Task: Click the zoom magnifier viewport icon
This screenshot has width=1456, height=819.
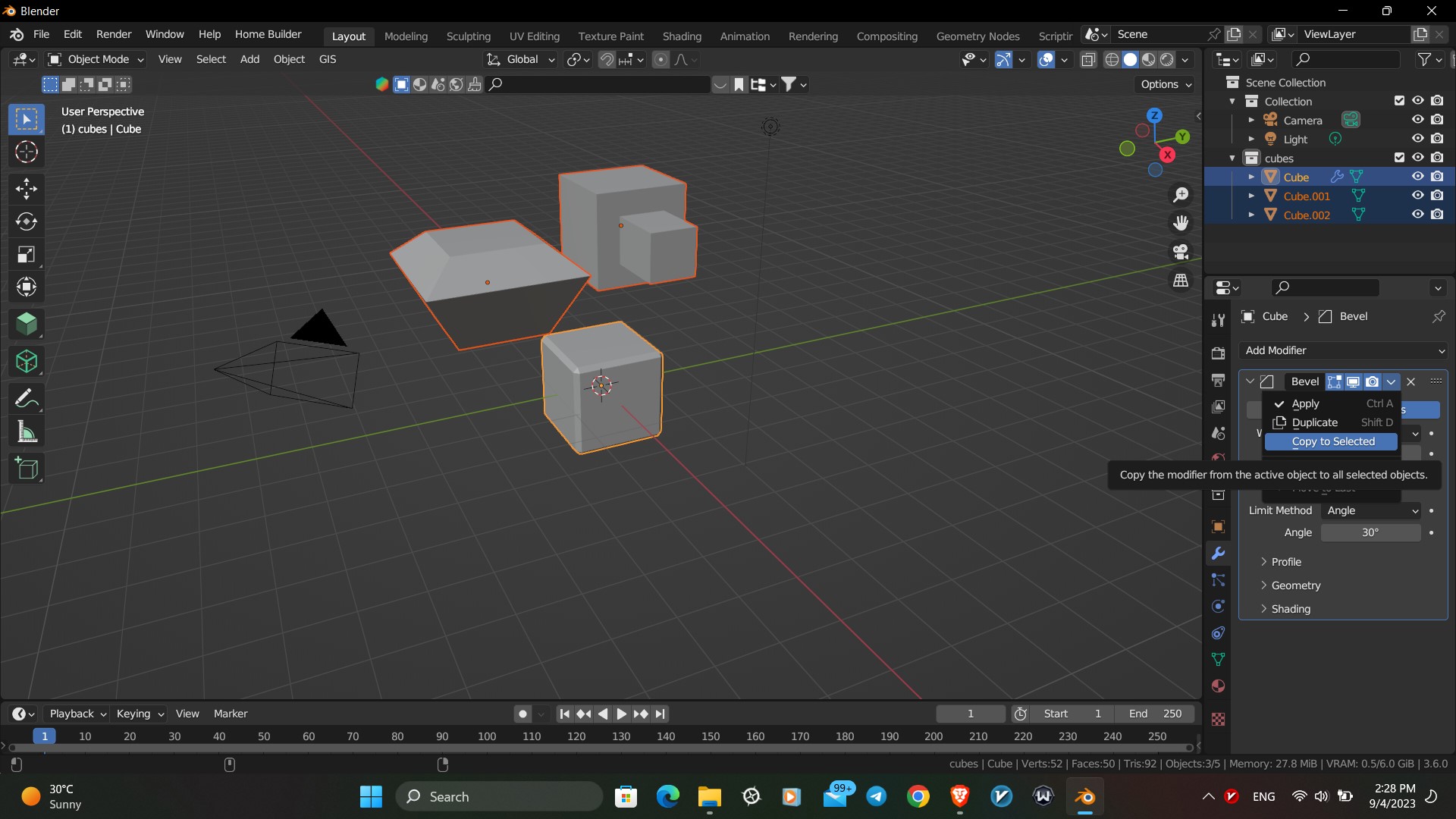Action: click(1181, 195)
